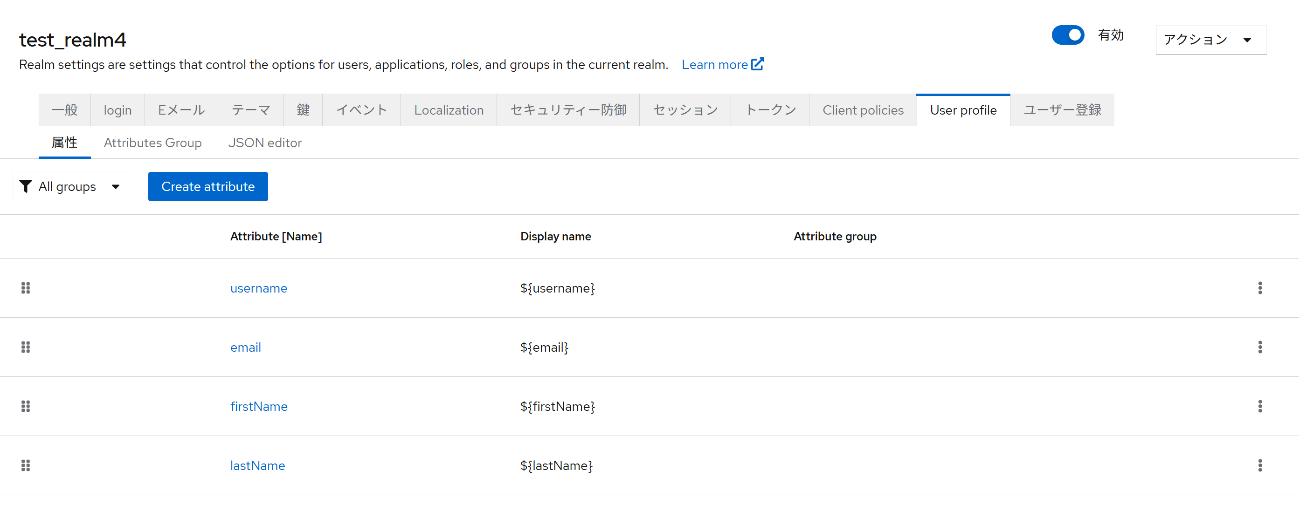This screenshot has width=1299, height=518.
Task: Click the ${username} display name cell
Action: pyautogui.click(x=558, y=288)
